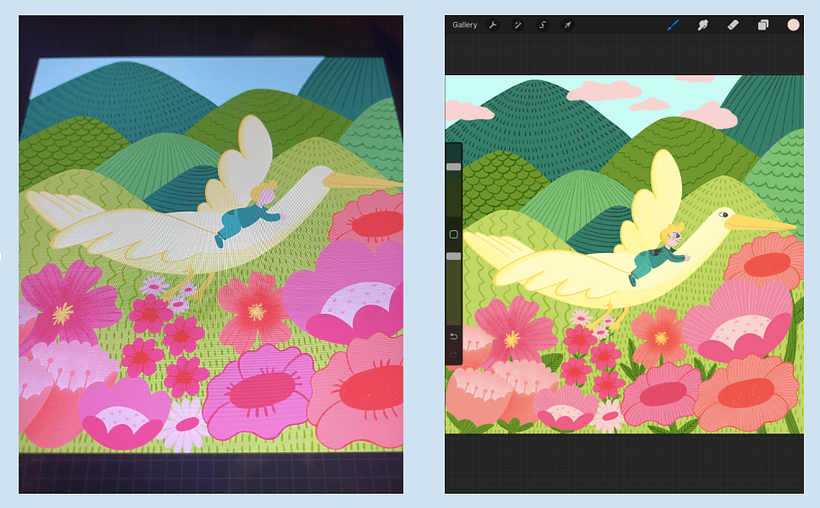Image resolution: width=820 pixels, height=508 pixels.
Task: Click the left photo of the tablet screen
Action: tap(211, 254)
